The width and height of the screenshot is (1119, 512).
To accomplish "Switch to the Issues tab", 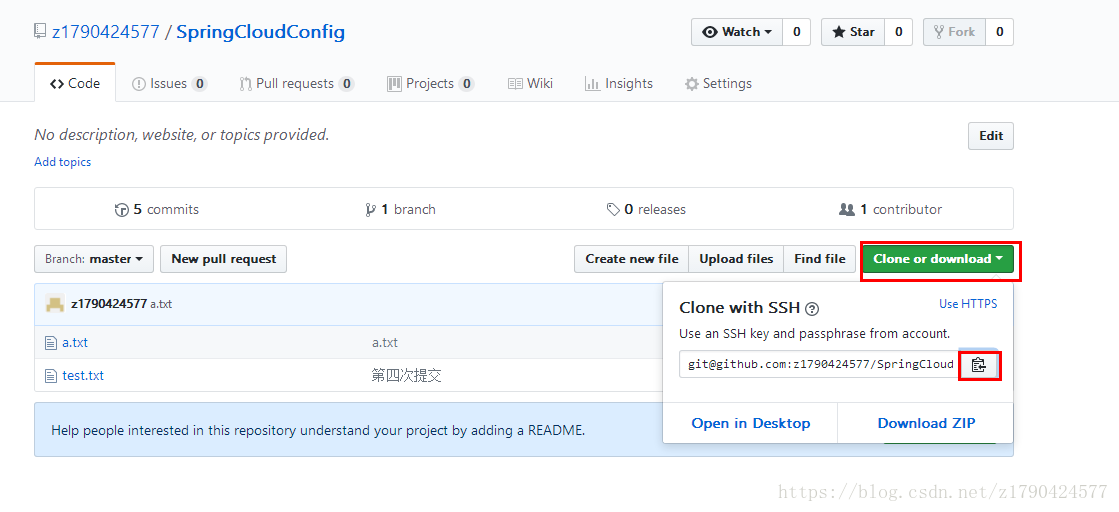I will [x=170, y=84].
